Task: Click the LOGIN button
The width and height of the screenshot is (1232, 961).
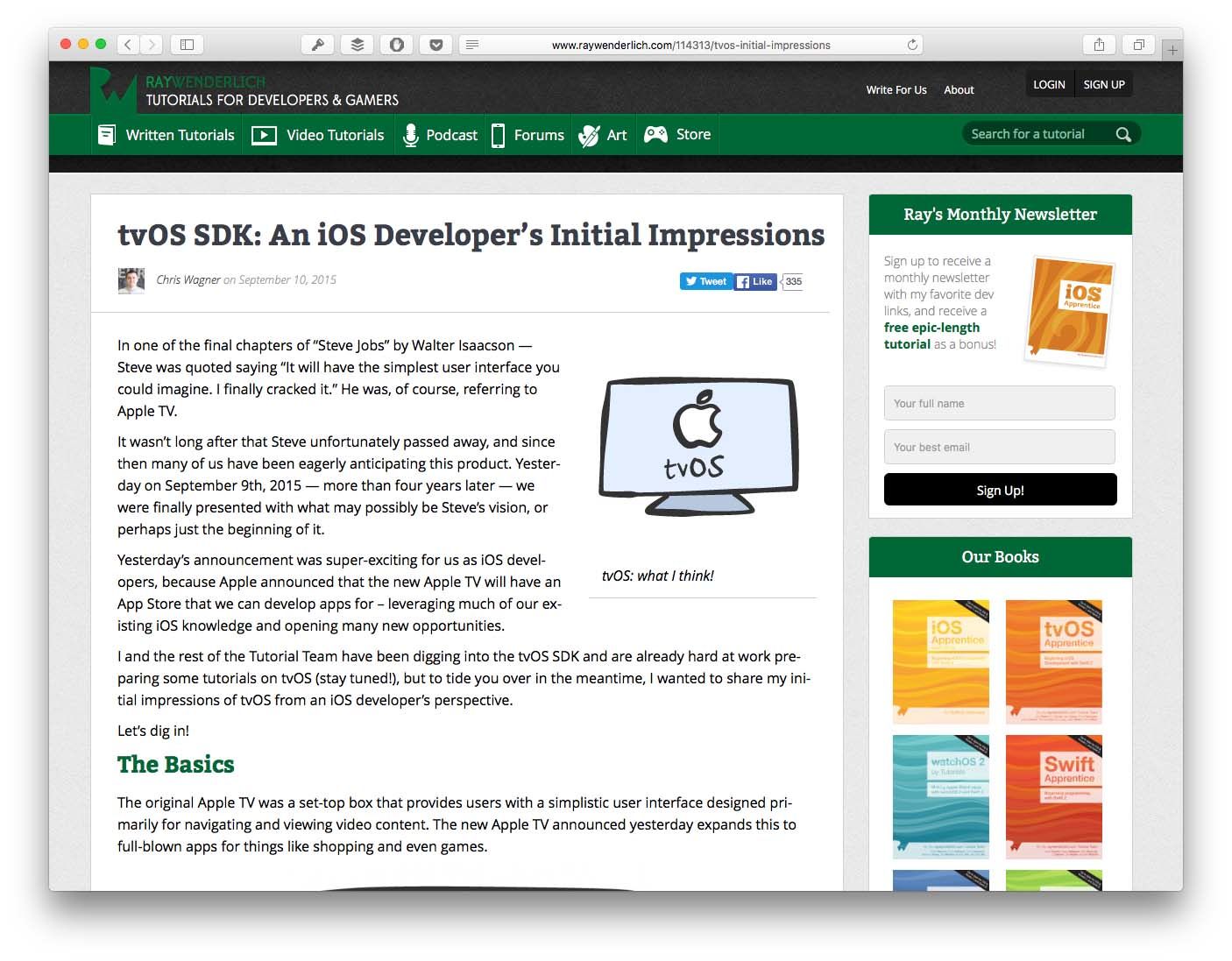Action: tap(1049, 84)
